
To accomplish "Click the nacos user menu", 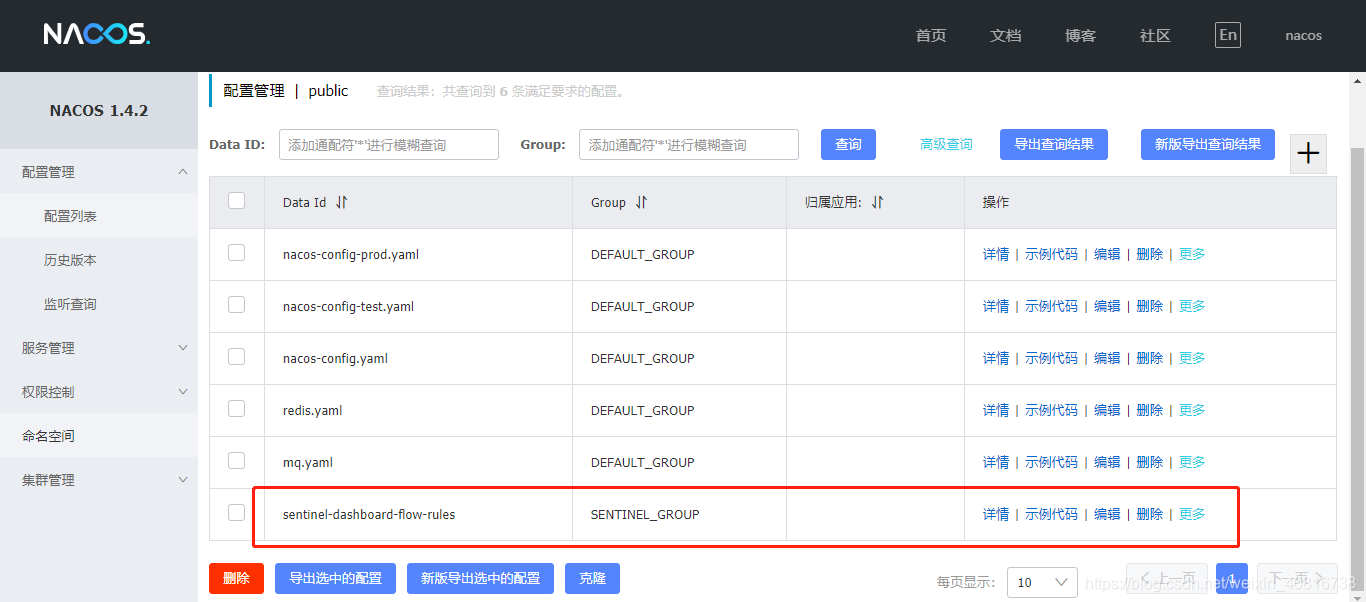I will 1303,36.
